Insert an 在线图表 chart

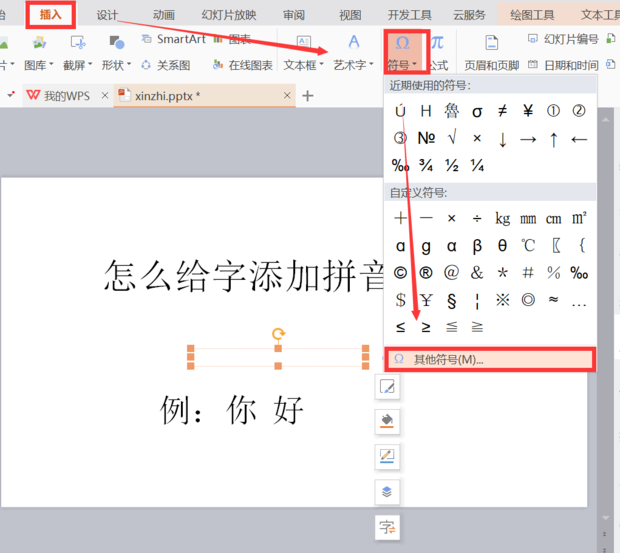tap(242, 65)
